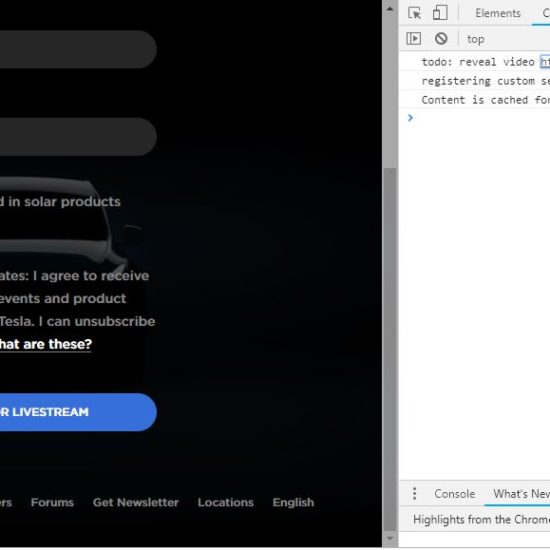550x550 pixels.
Task: Open the top context dropdown
Action: click(475, 39)
